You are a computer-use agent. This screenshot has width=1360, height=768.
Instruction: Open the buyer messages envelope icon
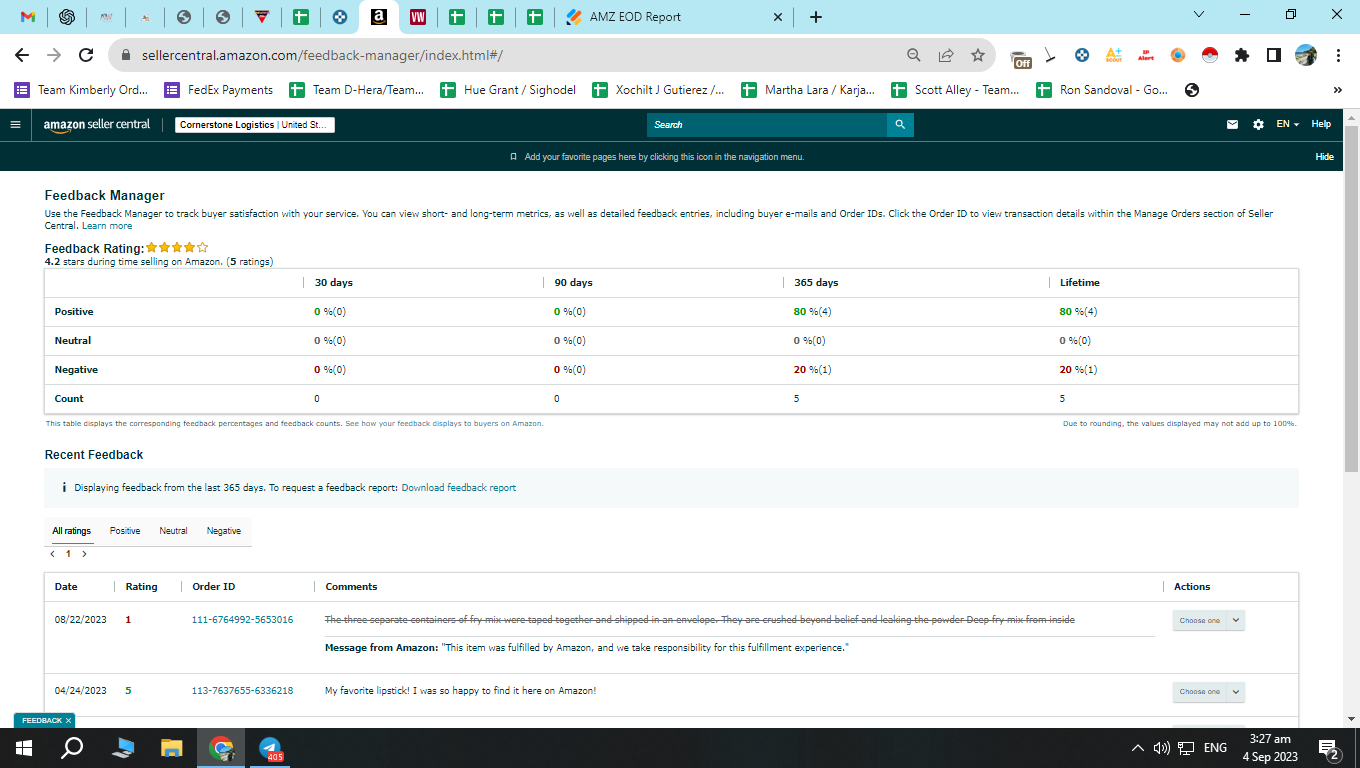pos(1232,124)
